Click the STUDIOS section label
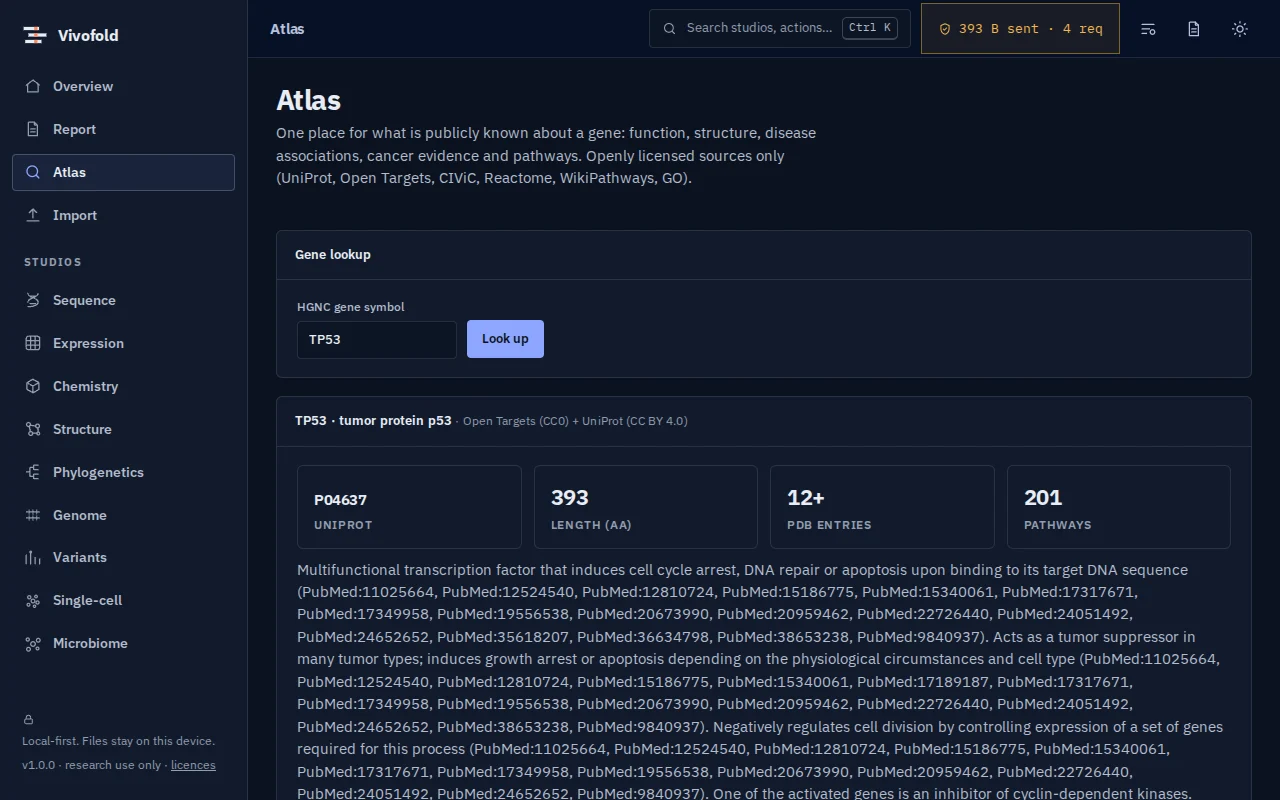Image resolution: width=1280 pixels, height=800 pixels. pos(53,262)
